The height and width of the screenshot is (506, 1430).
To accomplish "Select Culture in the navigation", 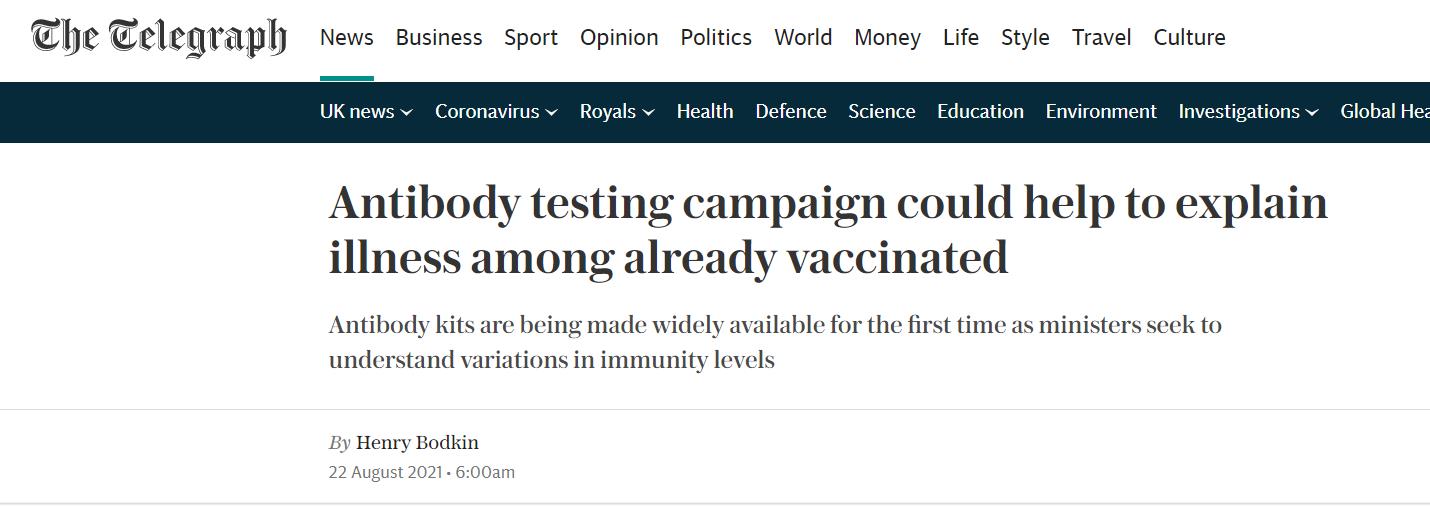I will tap(1189, 38).
